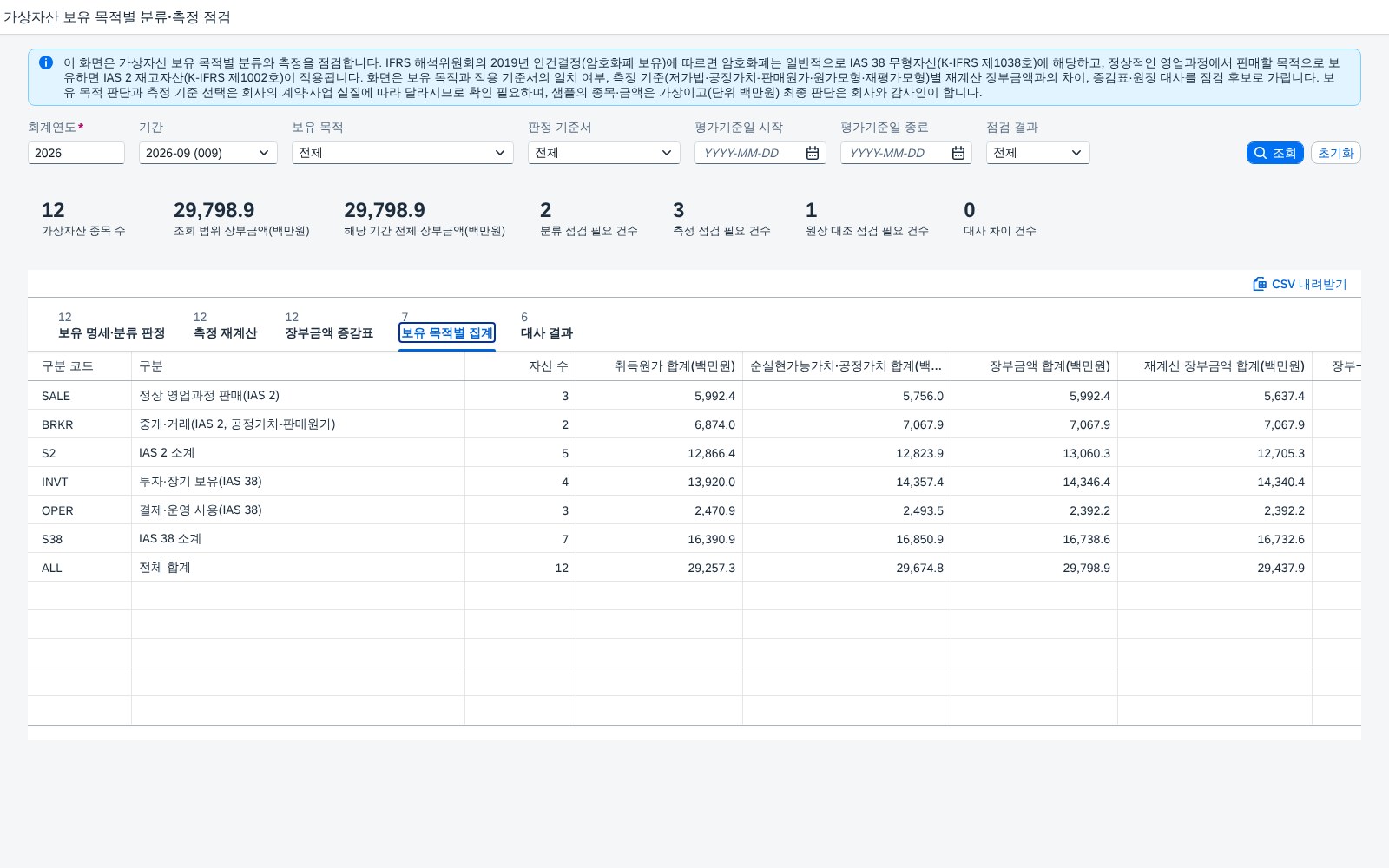Viewport: 1389px width, 868px height.
Task: Open calendar picker for 평가기준일 종료
Action: [958, 153]
